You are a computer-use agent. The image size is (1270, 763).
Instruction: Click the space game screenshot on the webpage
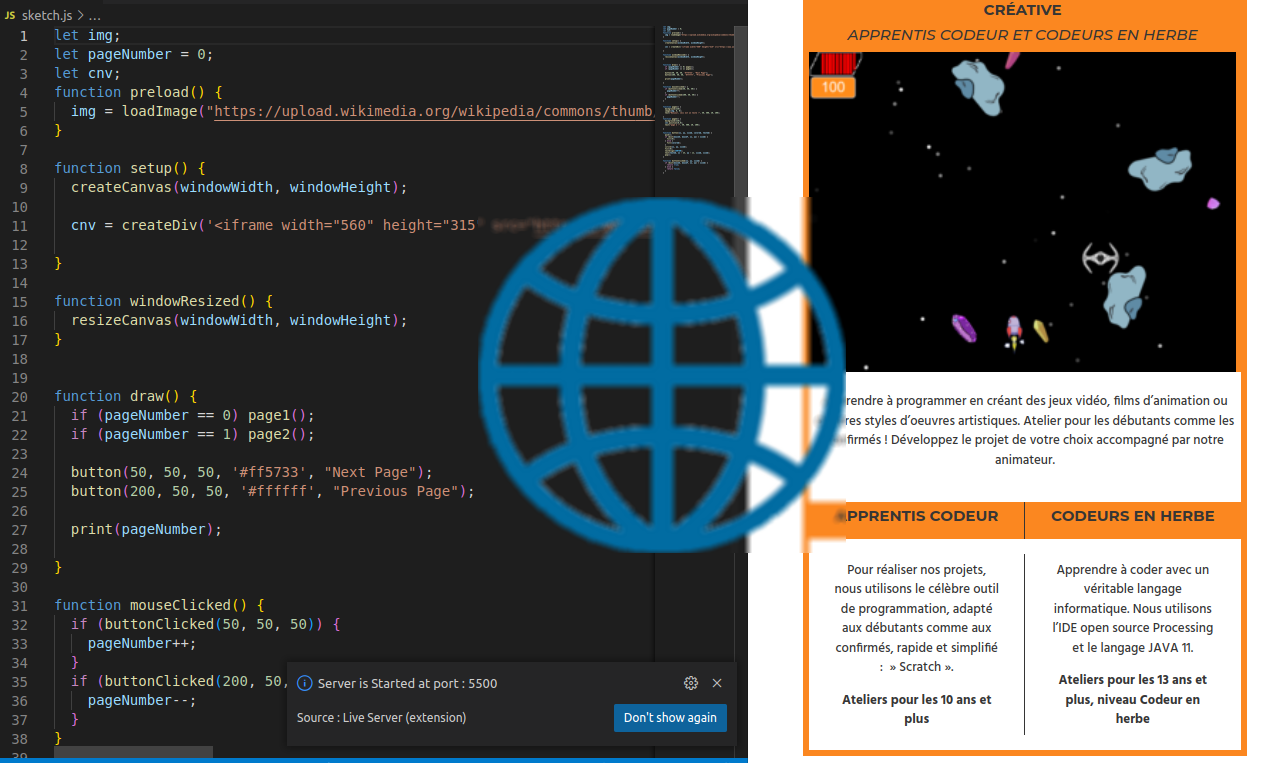tap(1022, 212)
